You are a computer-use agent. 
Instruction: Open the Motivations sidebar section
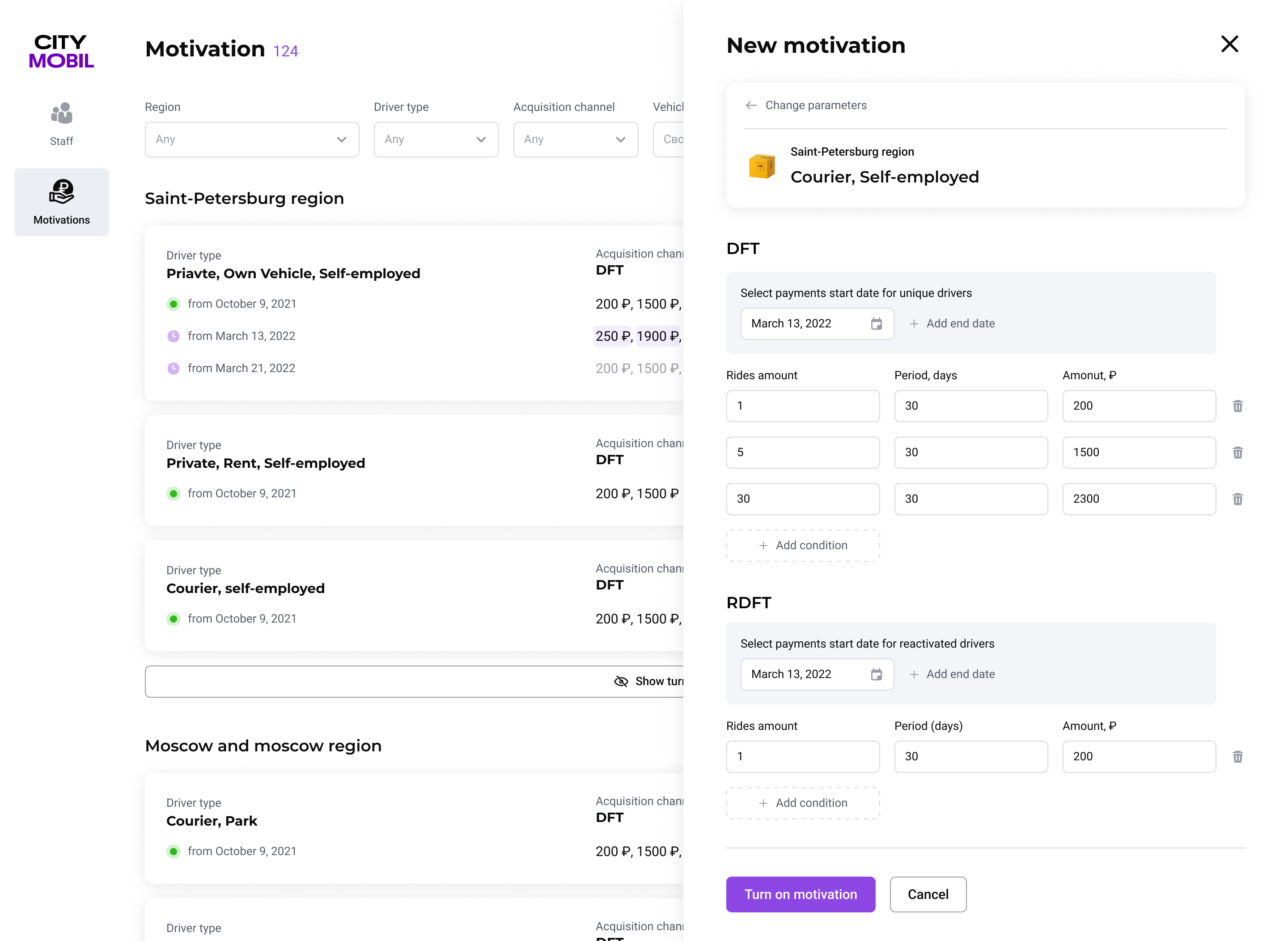pyautogui.click(x=62, y=202)
